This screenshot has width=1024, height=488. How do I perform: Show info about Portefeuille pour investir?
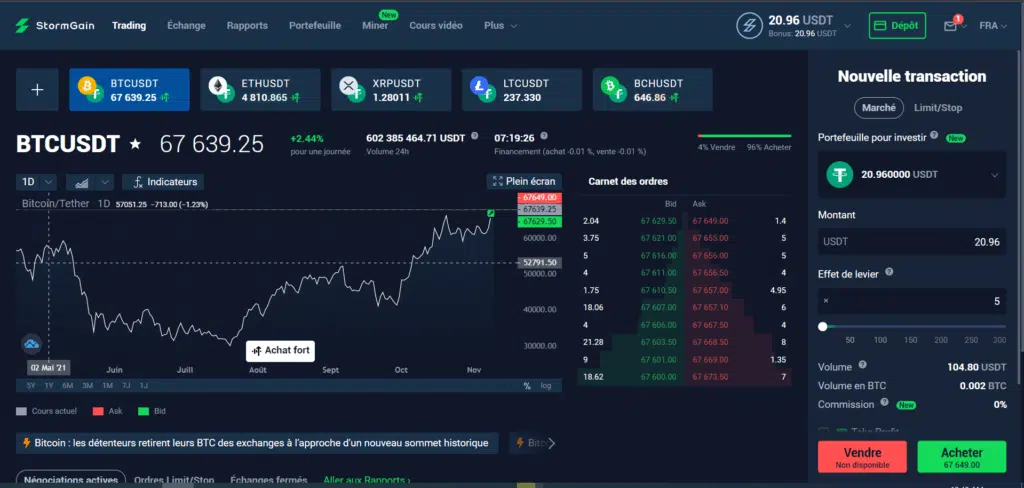pyautogui.click(x=934, y=135)
